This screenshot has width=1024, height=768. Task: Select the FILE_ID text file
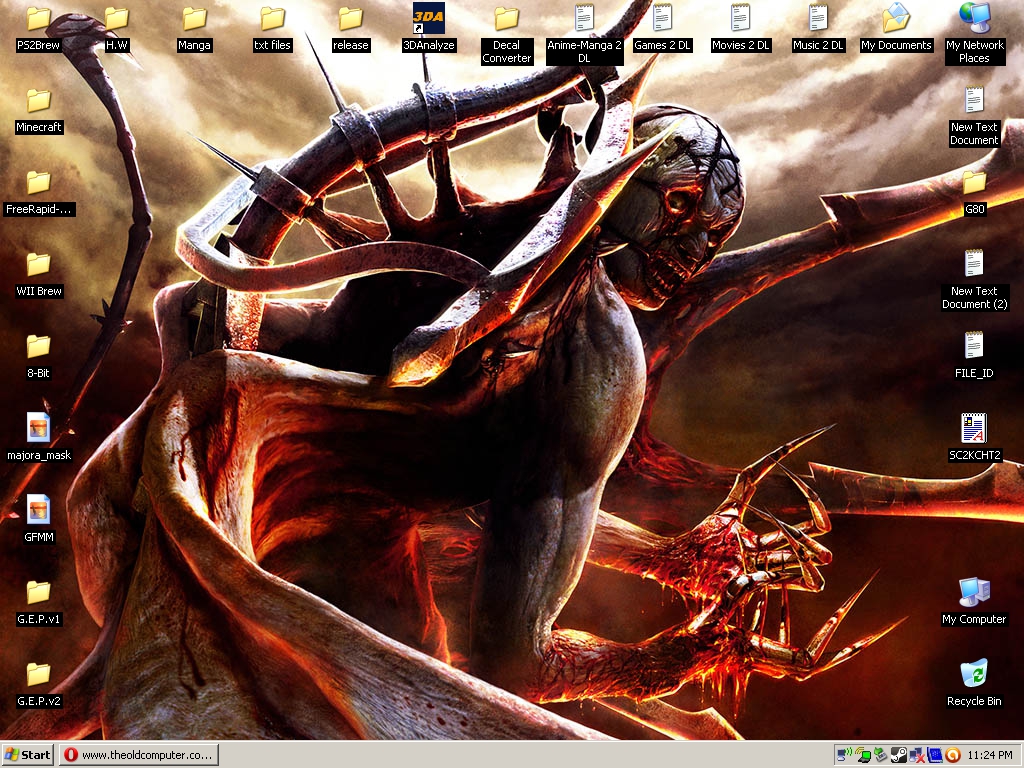pyautogui.click(x=973, y=346)
